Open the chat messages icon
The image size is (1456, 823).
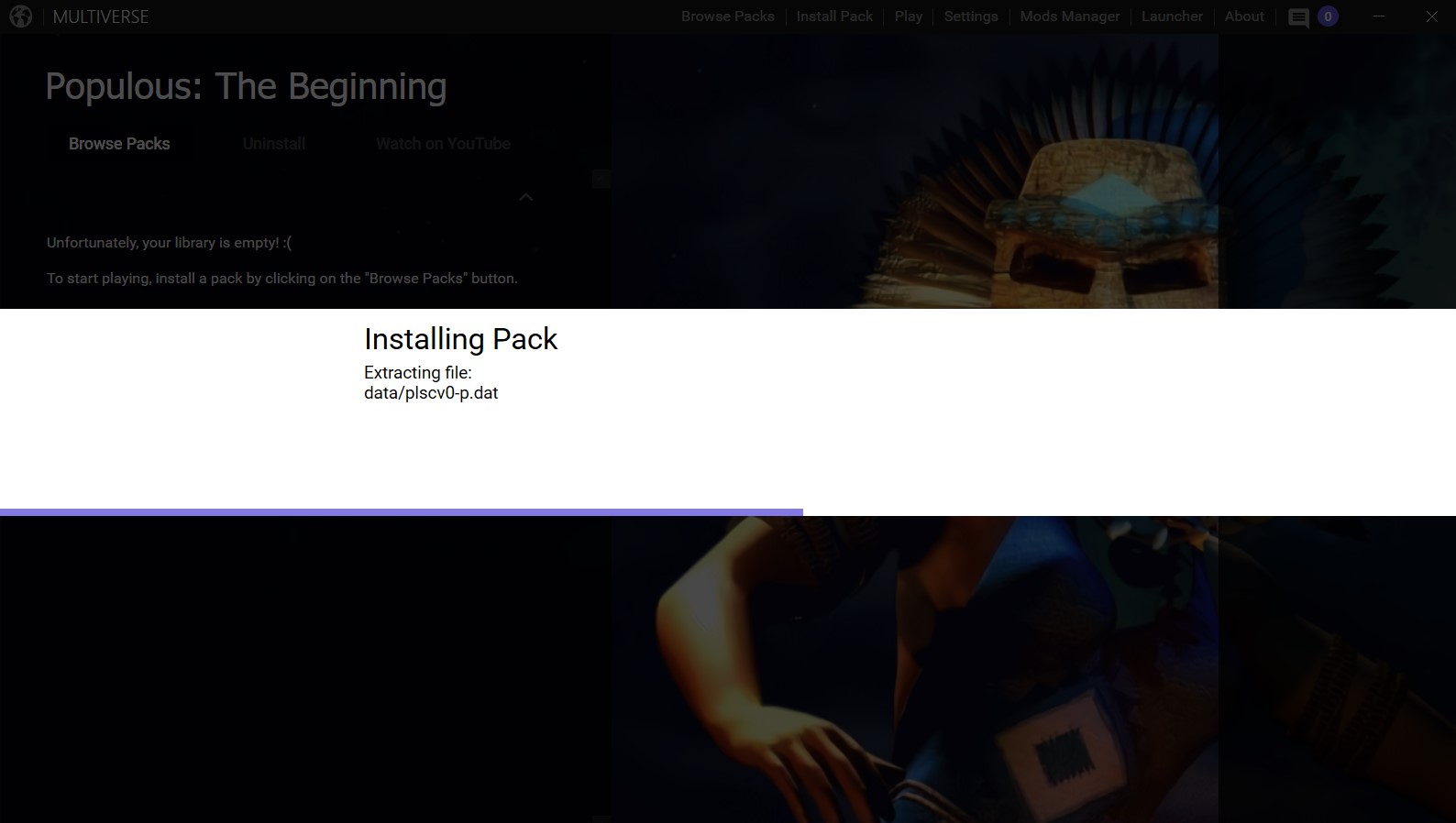pos(1298,17)
